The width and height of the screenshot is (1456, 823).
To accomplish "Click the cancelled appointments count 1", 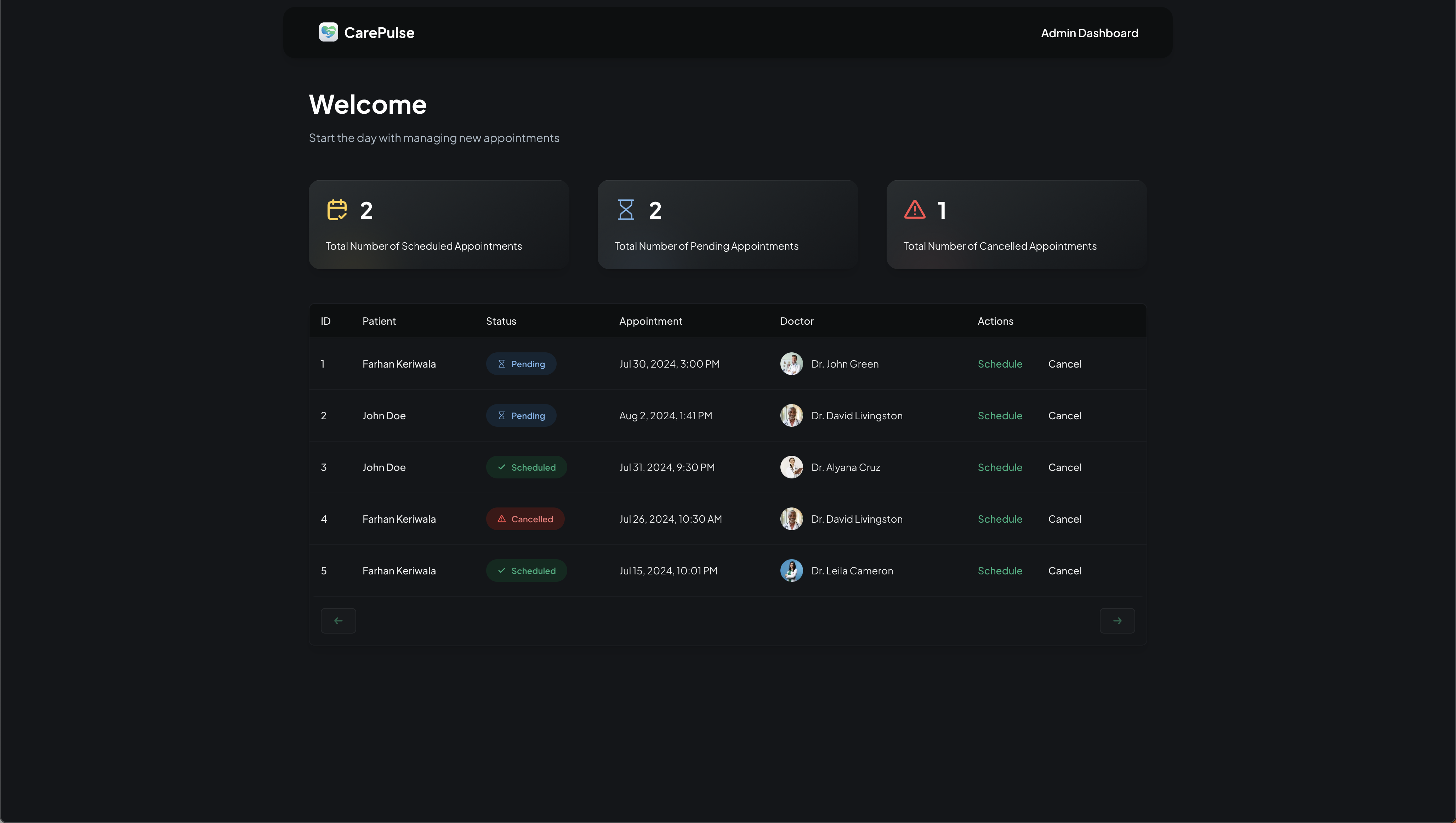I will click(x=942, y=210).
